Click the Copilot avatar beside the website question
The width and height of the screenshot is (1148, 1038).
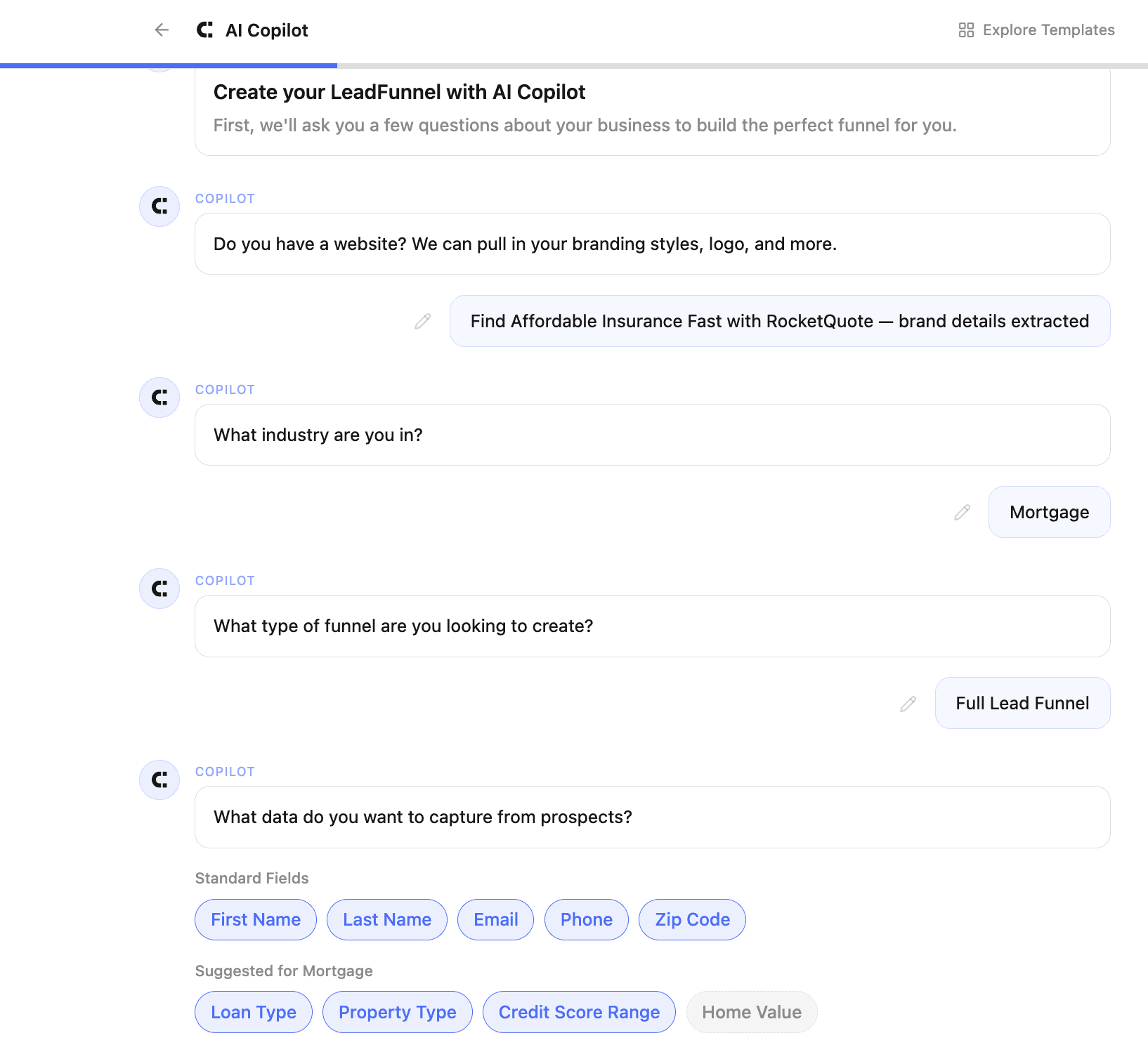coord(159,206)
